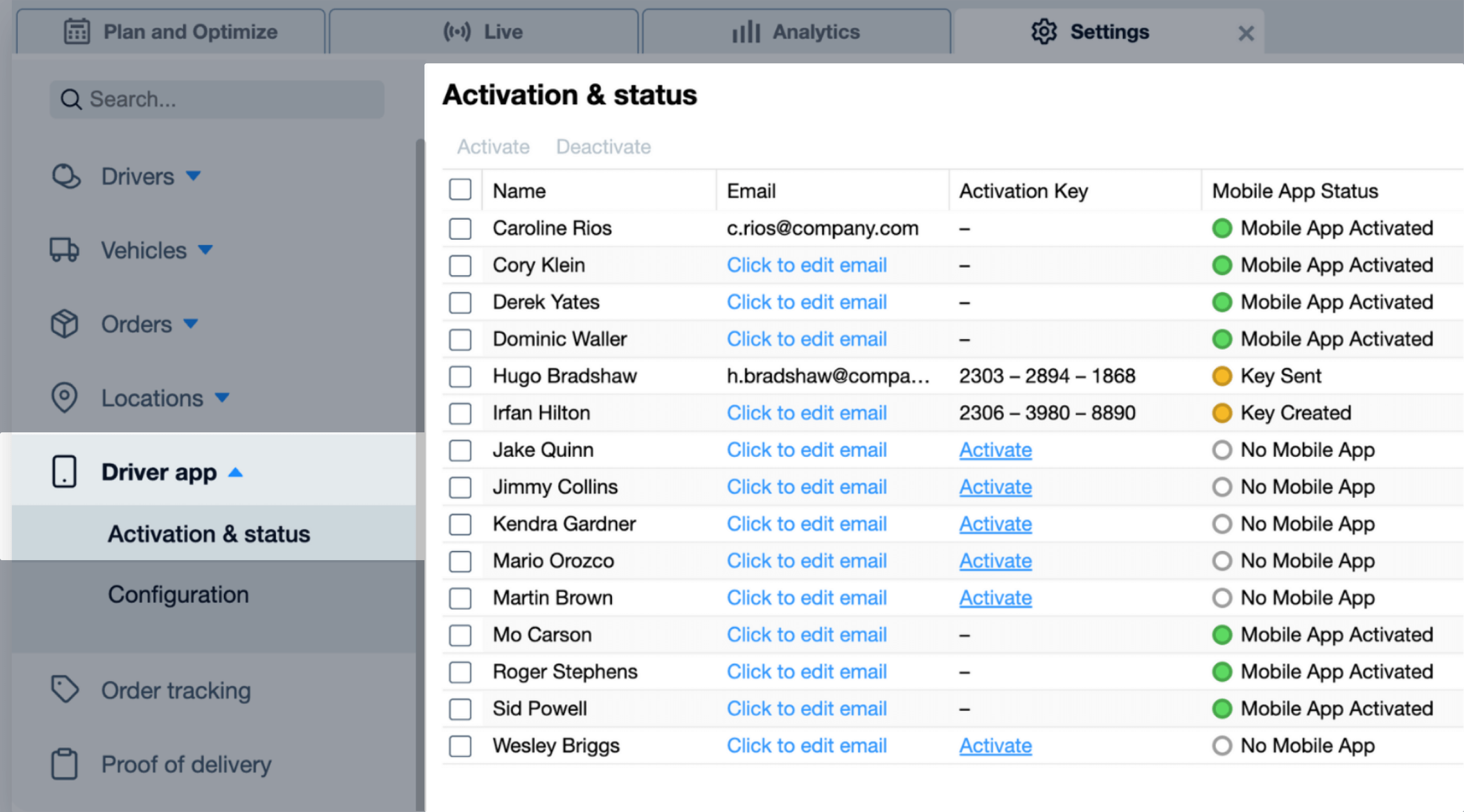Open the Drivers section in the sidebar
The image size is (1464, 812).
(137, 176)
